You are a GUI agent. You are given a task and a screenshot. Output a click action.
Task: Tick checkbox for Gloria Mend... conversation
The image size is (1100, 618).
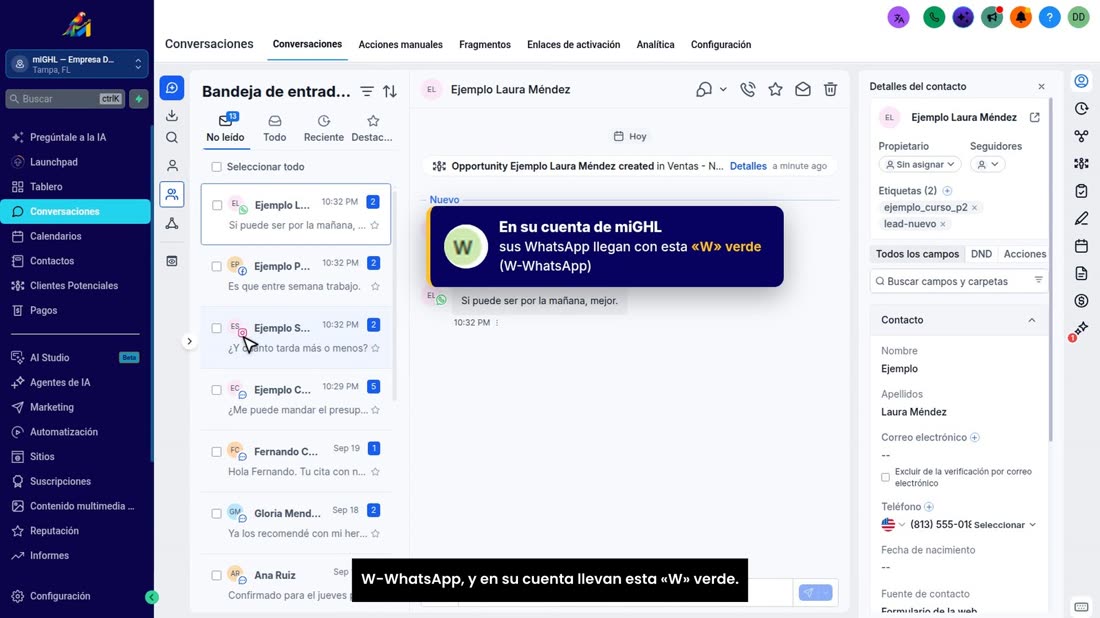[216, 513]
